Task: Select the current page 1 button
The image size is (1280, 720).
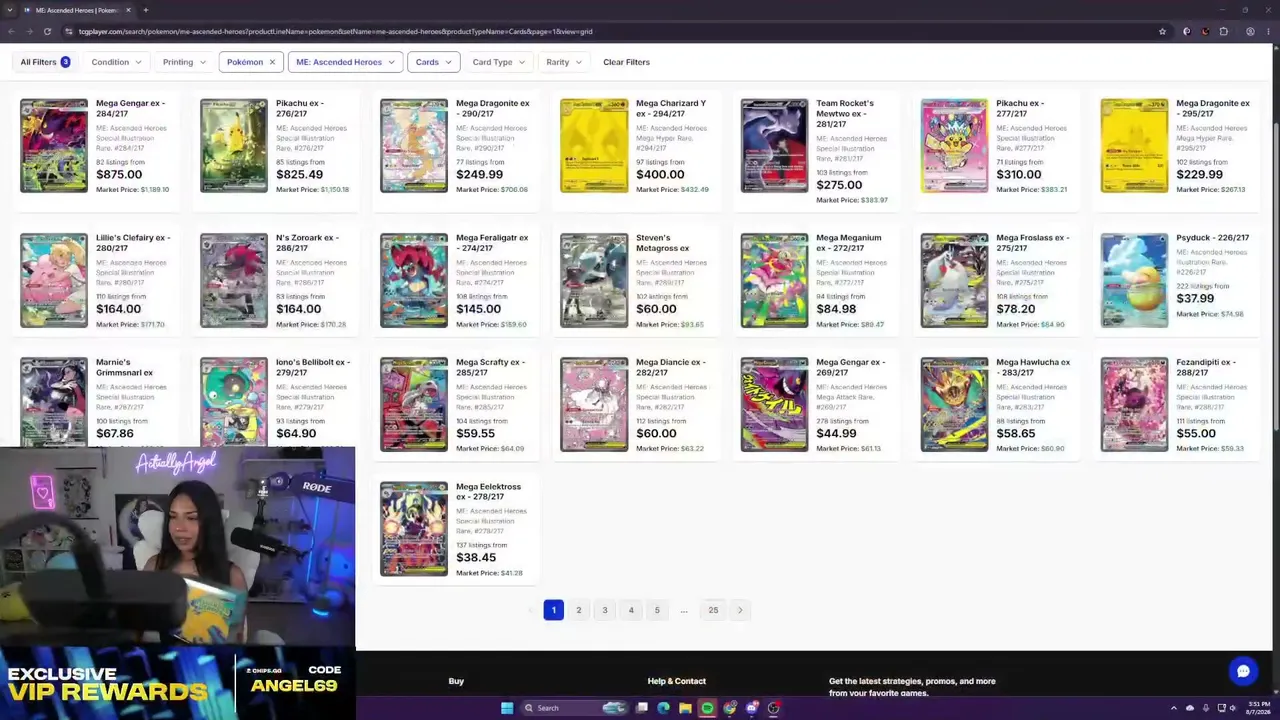Action: click(553, 610)
